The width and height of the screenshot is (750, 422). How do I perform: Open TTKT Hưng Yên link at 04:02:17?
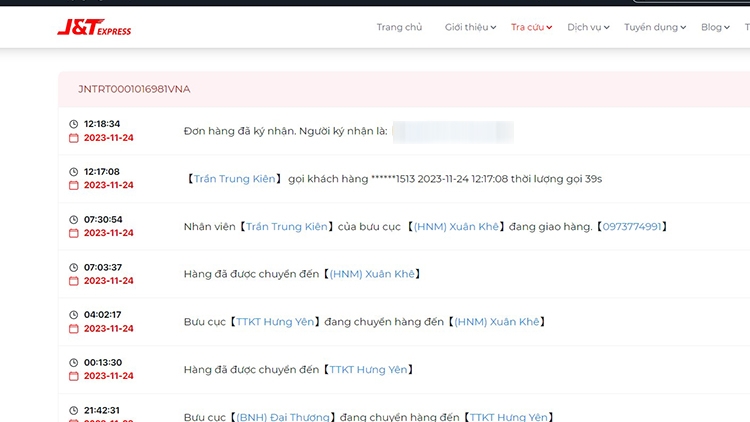click(275, 322)
